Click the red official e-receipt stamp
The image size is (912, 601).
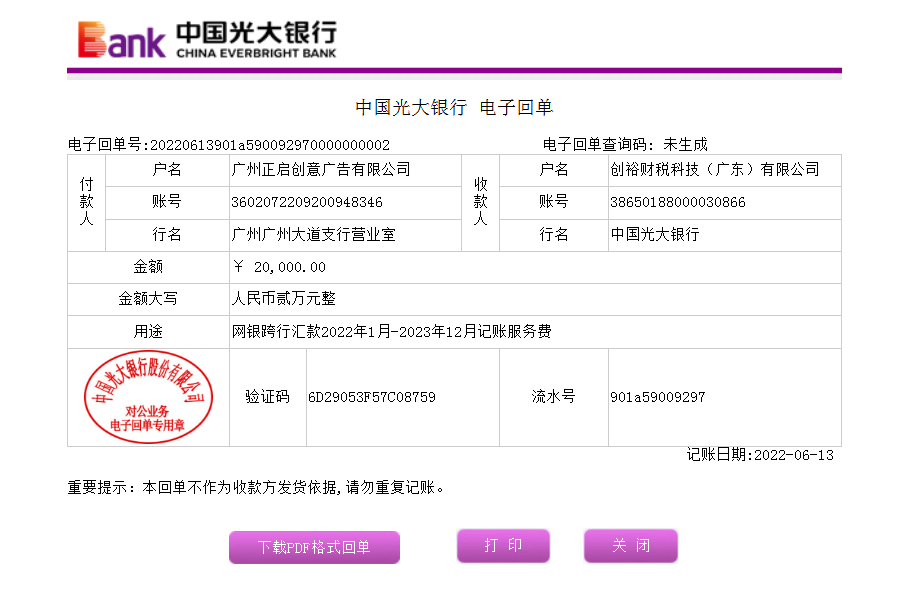[x=148, y=397]
